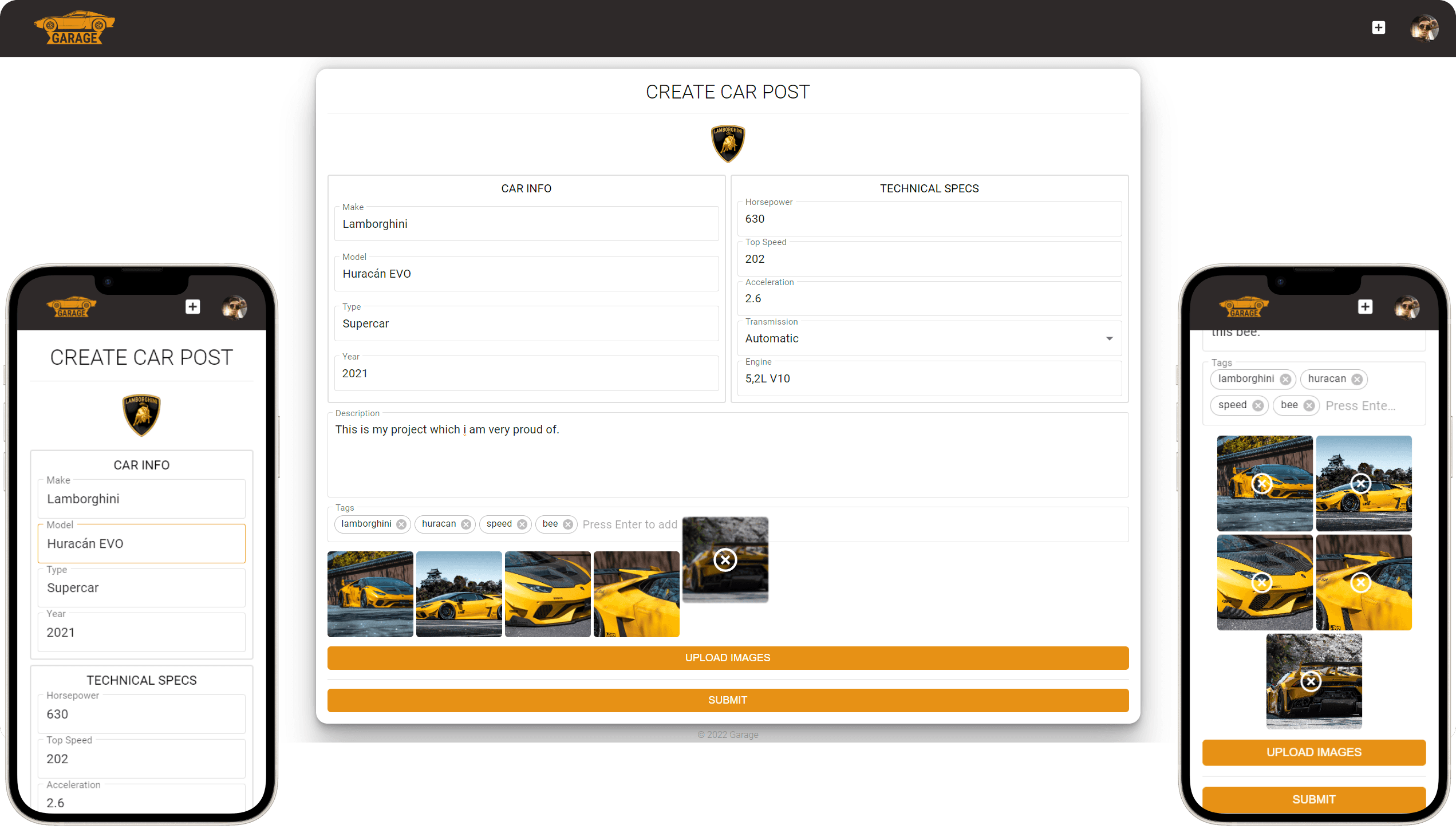1456x833 pixels.
Task: Select castle background thumbnail in desktop form
Action: click(459, 594)
